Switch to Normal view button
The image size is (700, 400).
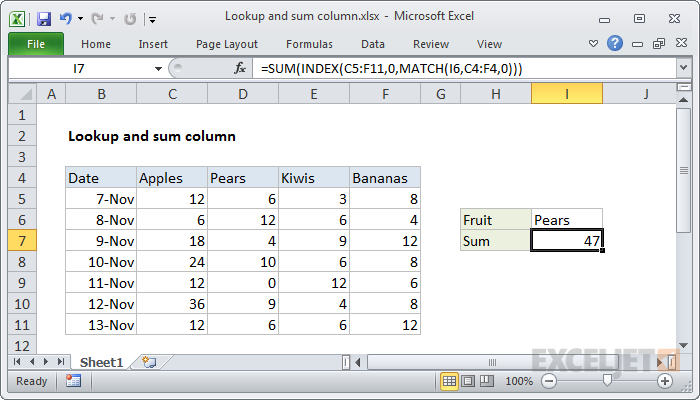tap(449, 381)
